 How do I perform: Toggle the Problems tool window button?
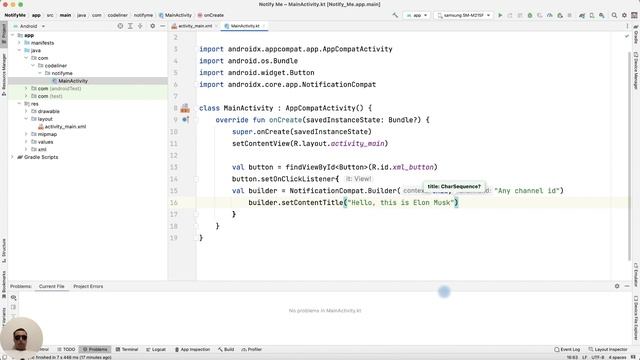(x=95, y=349)
